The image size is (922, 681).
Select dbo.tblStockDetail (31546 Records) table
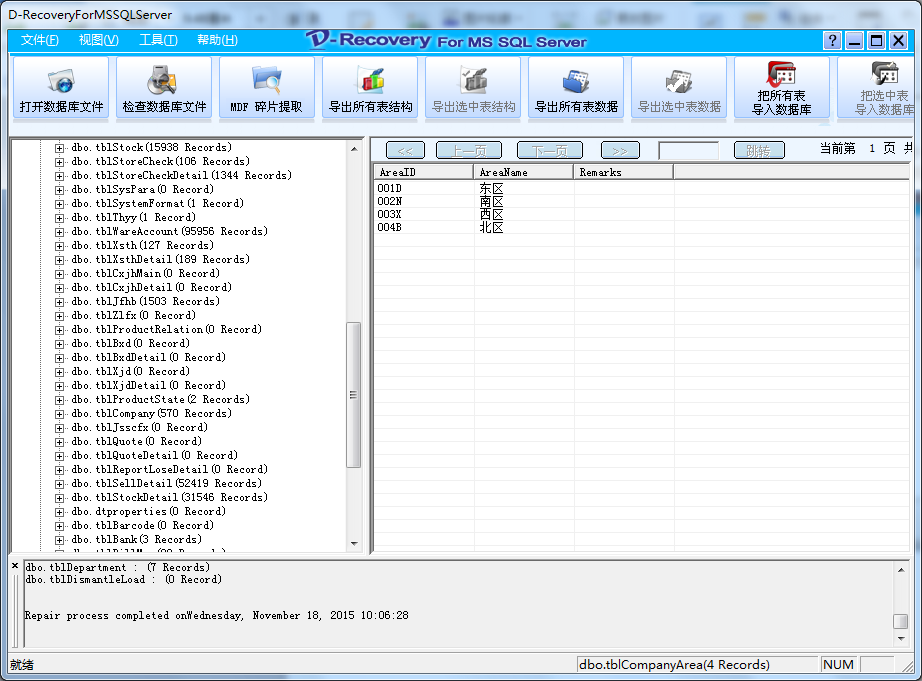tap(169, 498)
